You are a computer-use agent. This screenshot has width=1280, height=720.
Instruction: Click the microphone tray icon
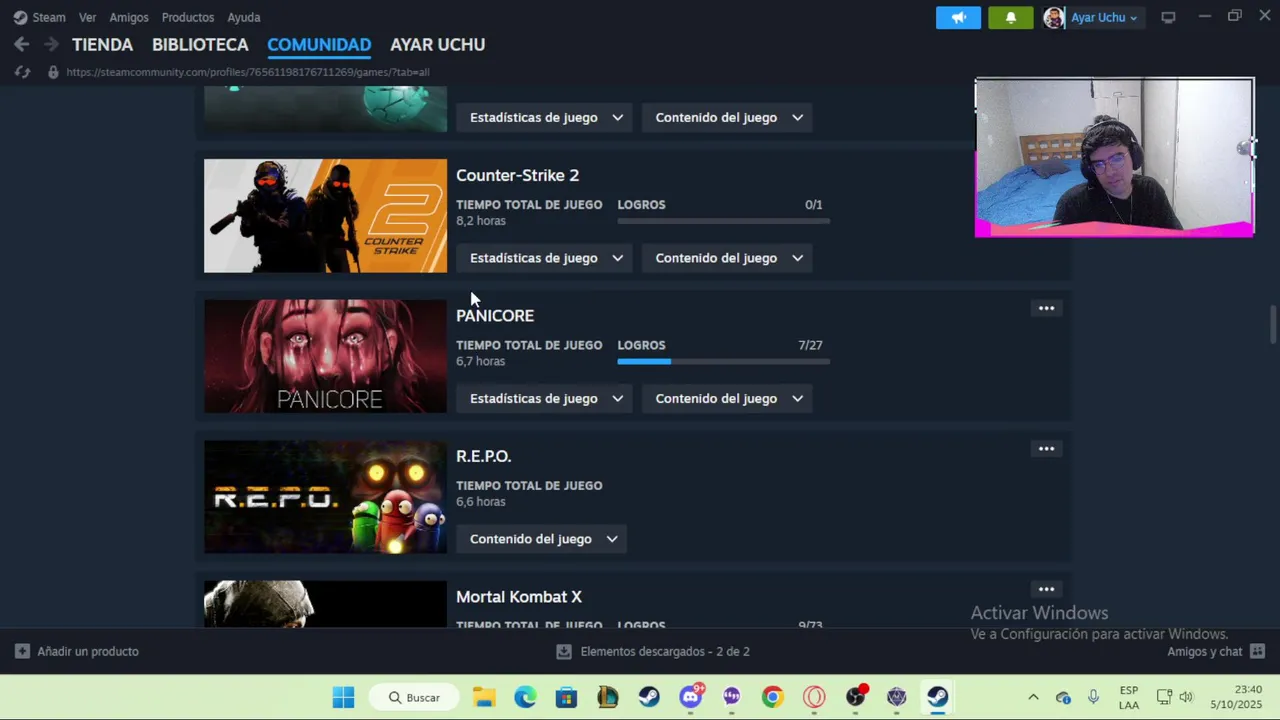(x=1093, y=697)
